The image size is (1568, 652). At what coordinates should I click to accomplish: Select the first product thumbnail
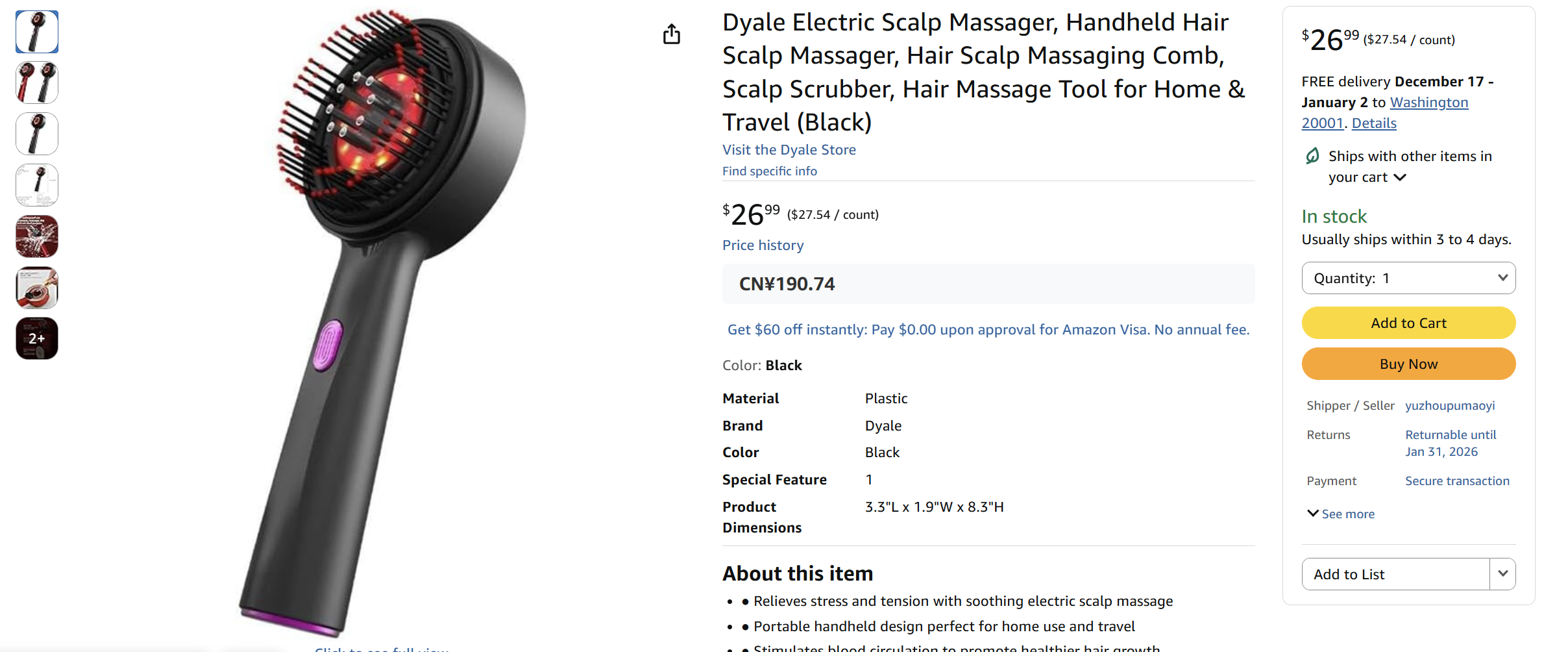coord(36,31)
